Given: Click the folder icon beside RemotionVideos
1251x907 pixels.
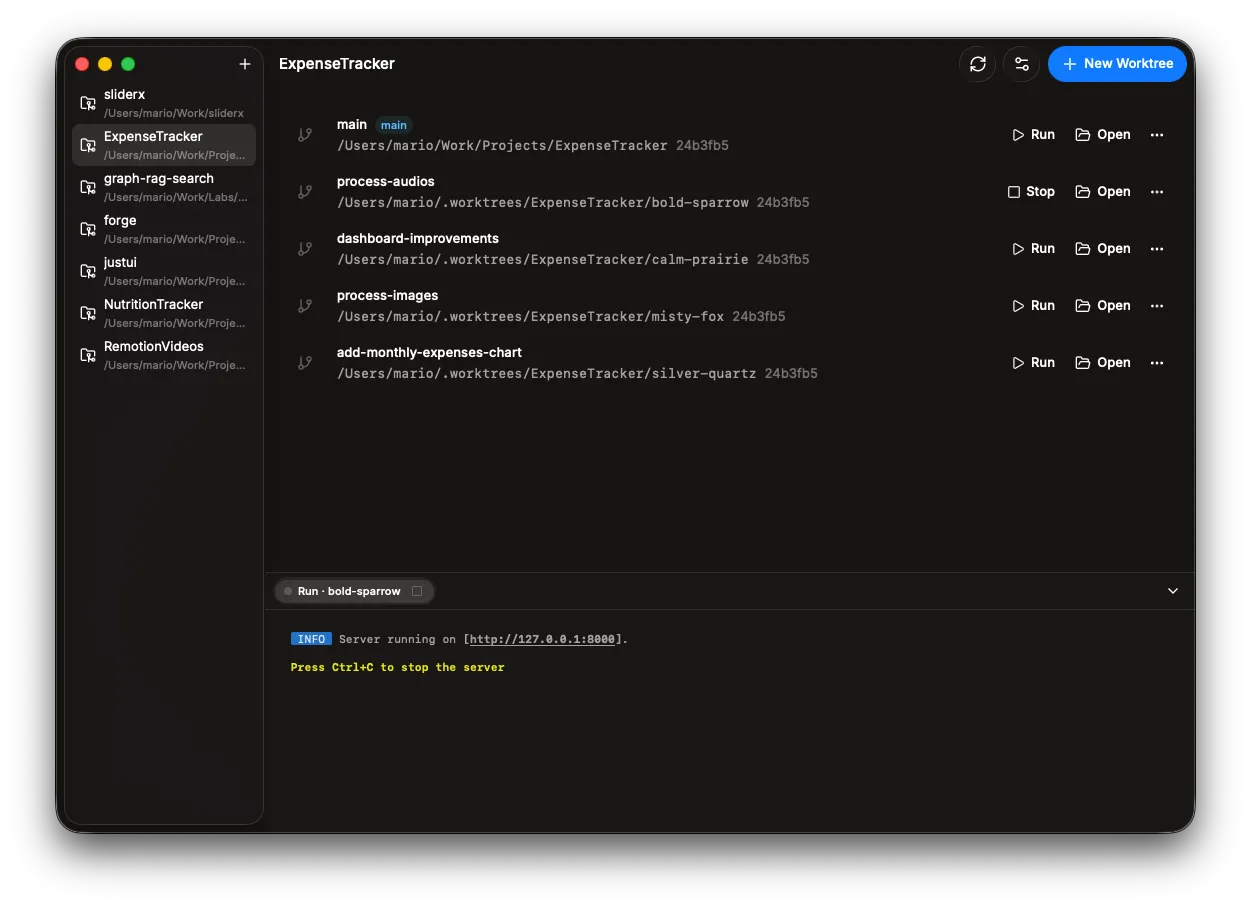Looking at the screenshot, I should point(88,355).
